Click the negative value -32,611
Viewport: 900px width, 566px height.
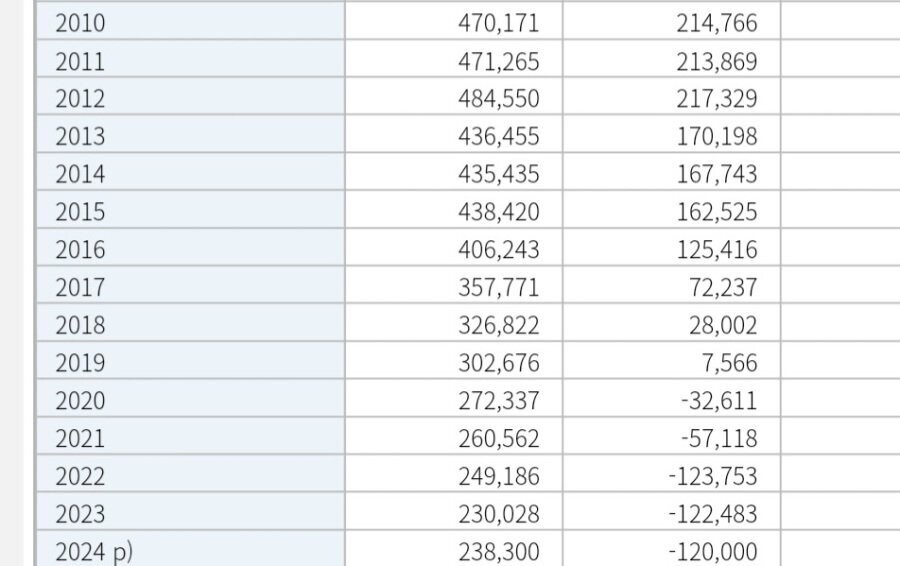(x=672, y=398)
